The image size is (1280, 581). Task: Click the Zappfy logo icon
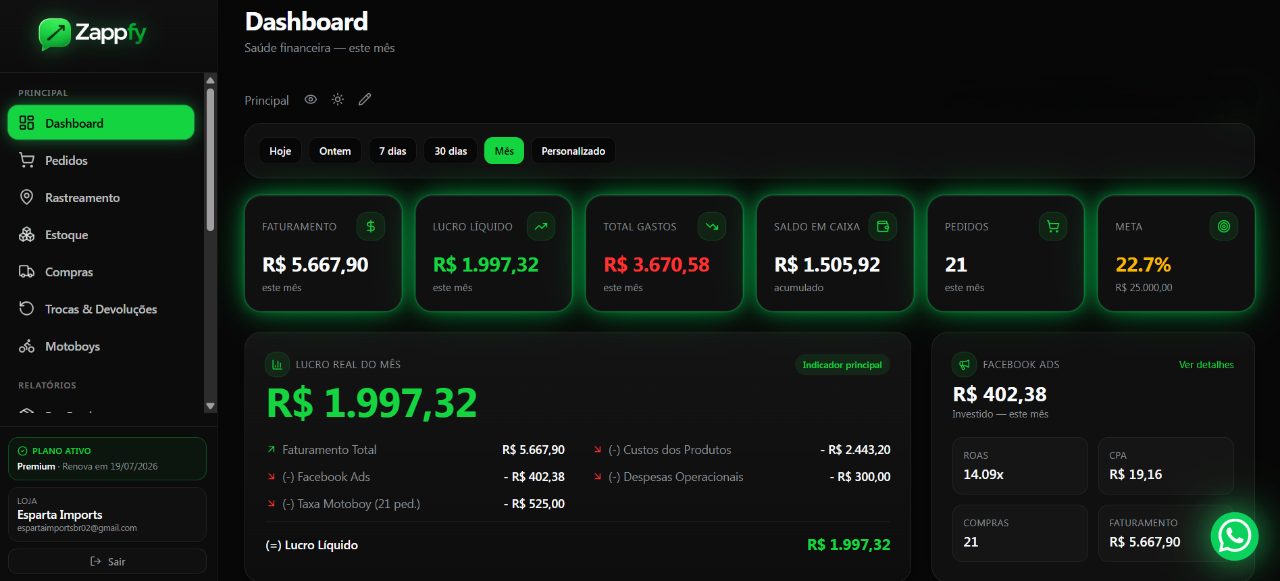[55, 34]
